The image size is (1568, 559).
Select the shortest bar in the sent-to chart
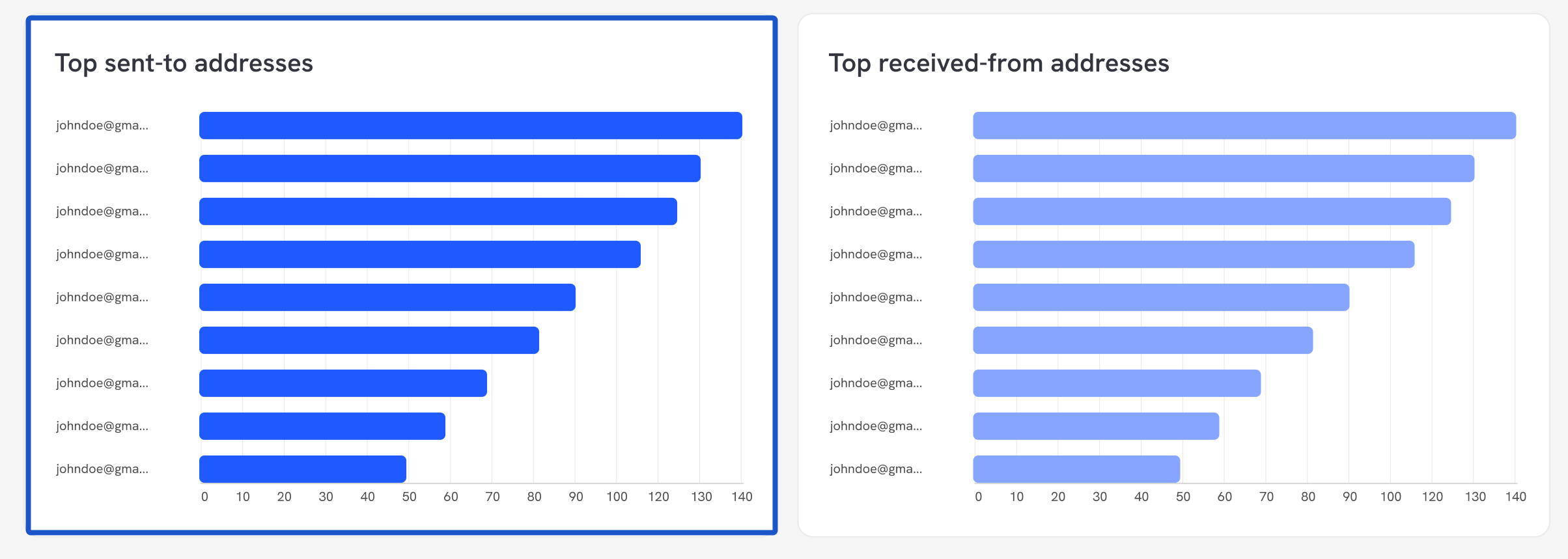[x=303, y=469]
